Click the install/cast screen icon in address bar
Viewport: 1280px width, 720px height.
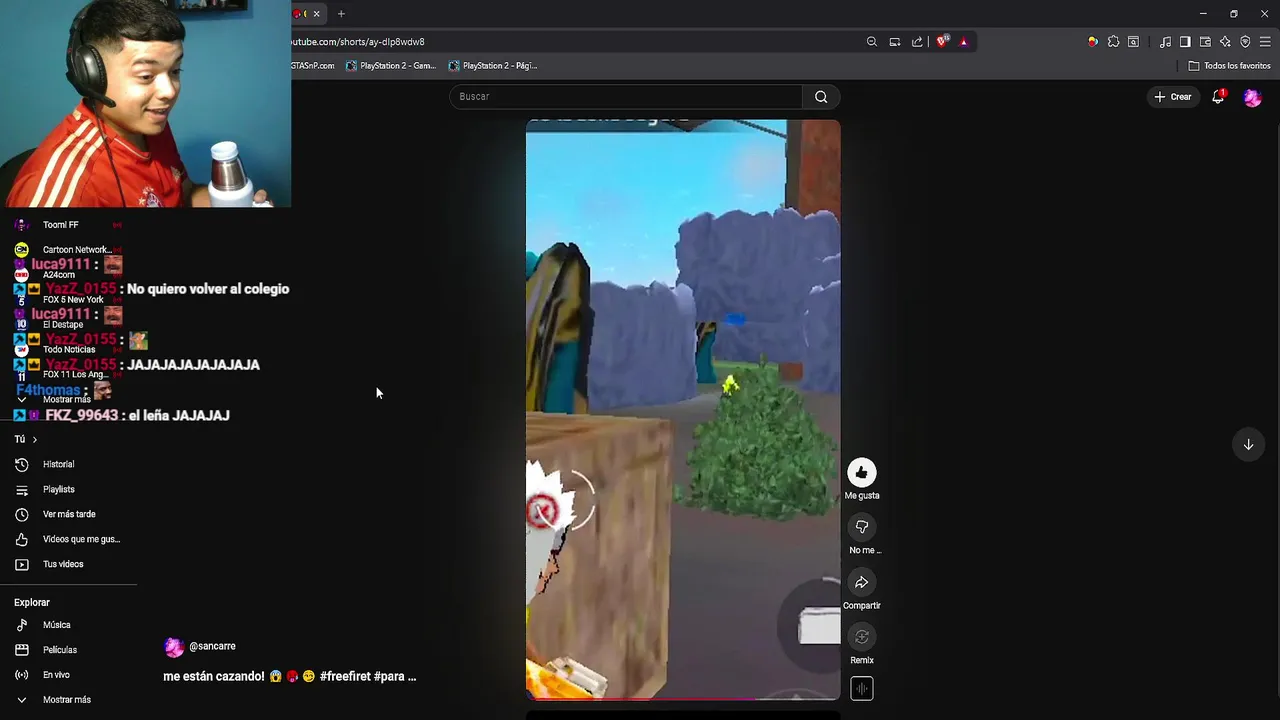(894, 42)
